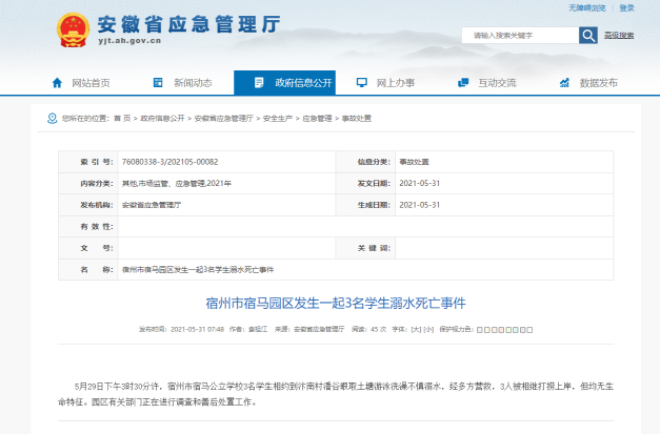The width and height of the screenshot is (661, 434).
Task: Click the chat icon beside 互动交流
Action: point(463,83)
